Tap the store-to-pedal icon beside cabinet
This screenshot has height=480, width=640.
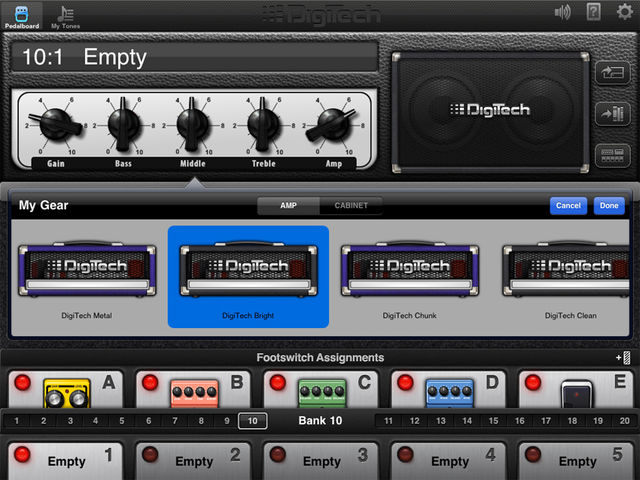(612, 73)
